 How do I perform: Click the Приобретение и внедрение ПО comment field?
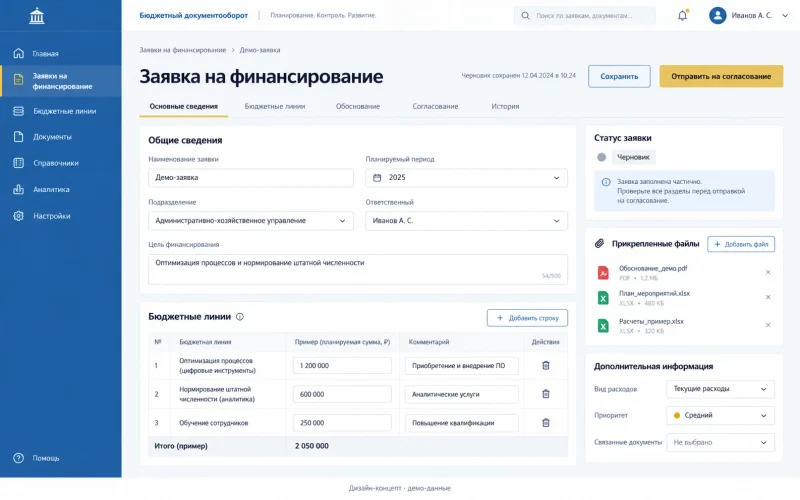coord(462,365)
